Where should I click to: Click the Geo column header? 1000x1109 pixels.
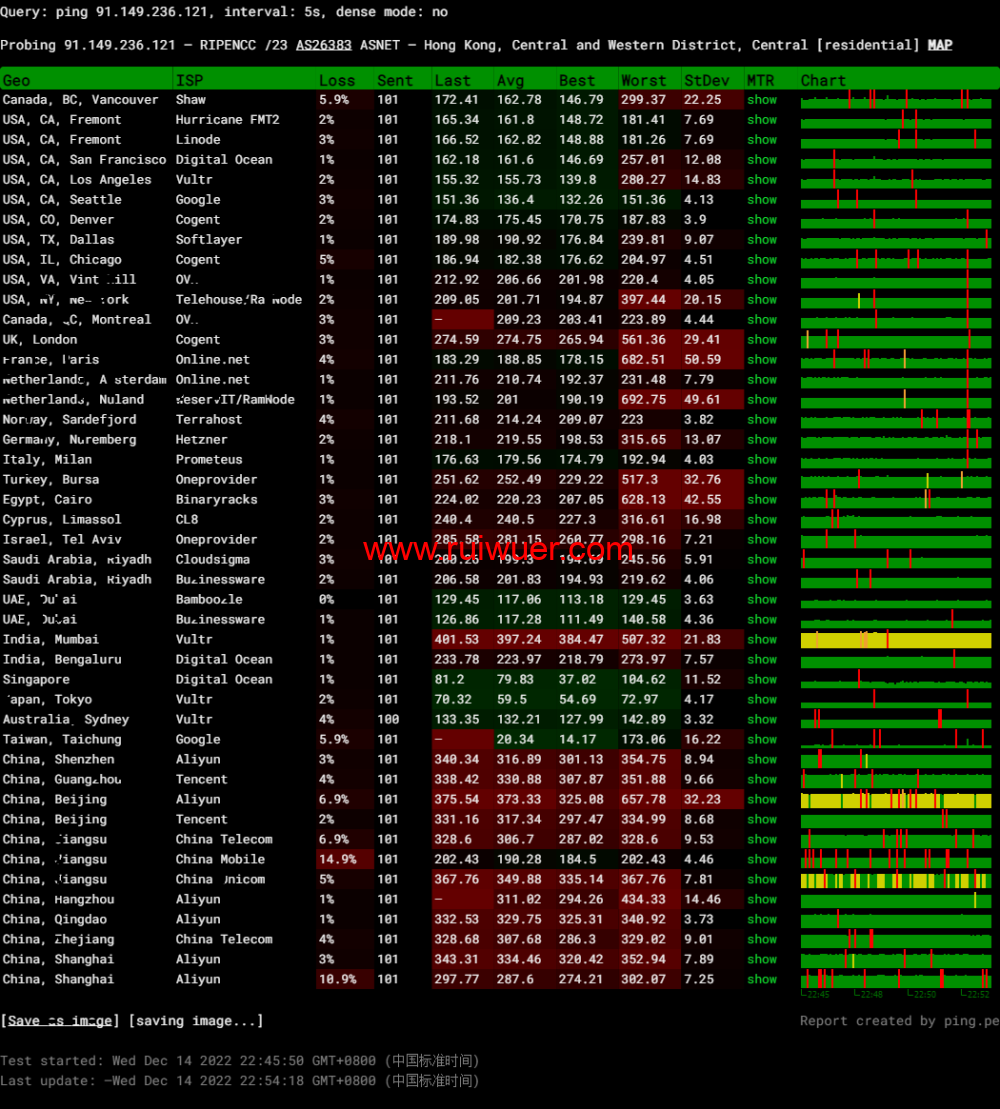pyautogui.click(x=17, y=80)
